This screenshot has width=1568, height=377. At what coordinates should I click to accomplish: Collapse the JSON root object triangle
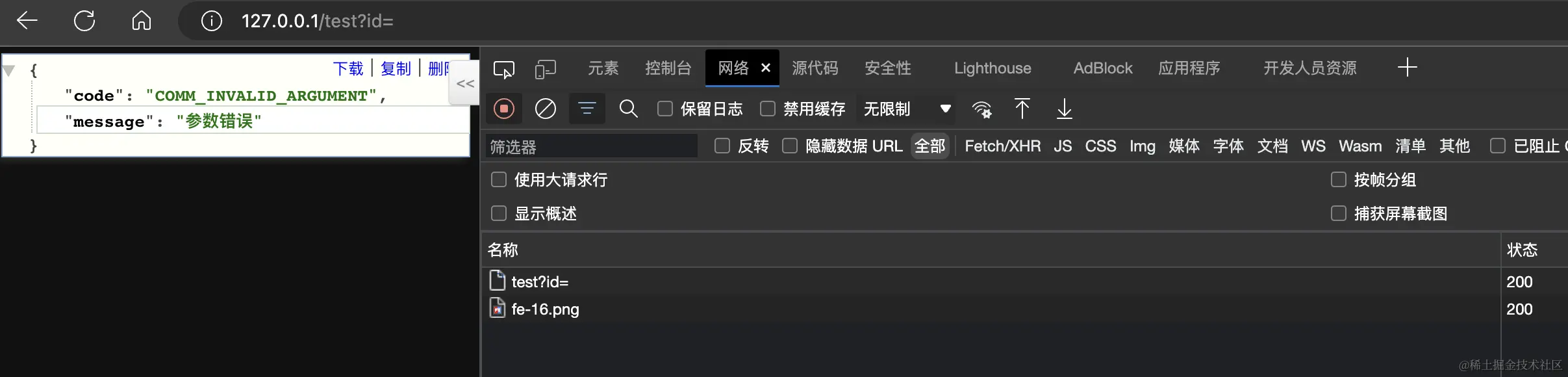9,70
